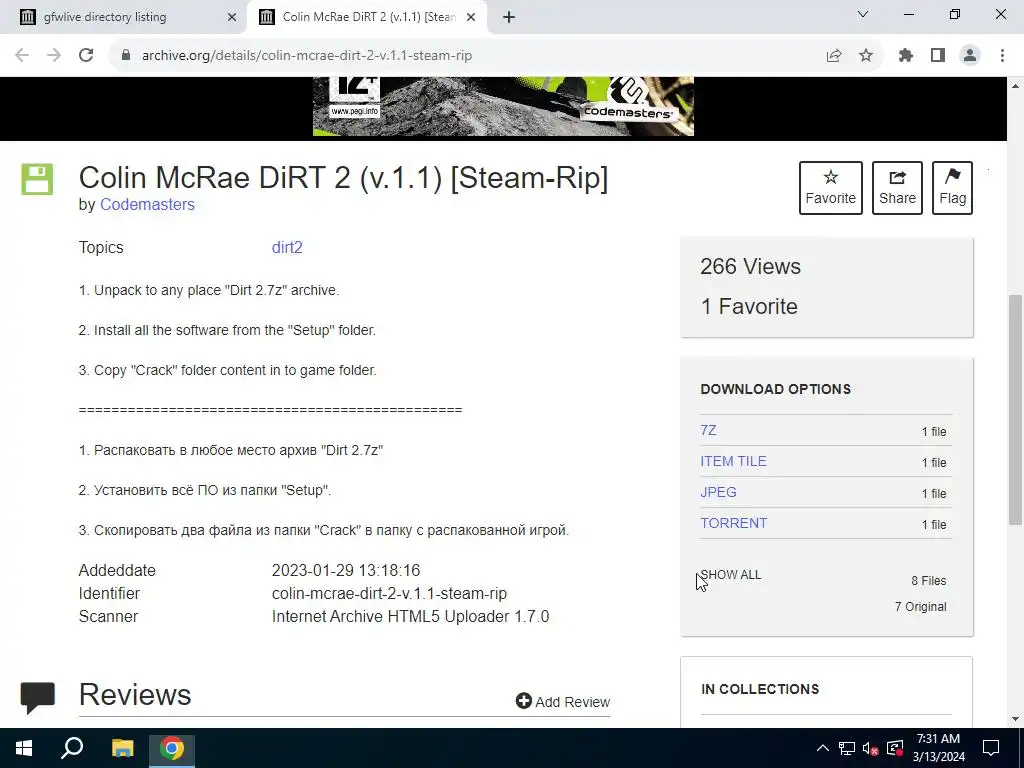Click the Internet Archive HTML5 Uploader 1.7.0 text

pyautogui.click(x=410, y=616)
